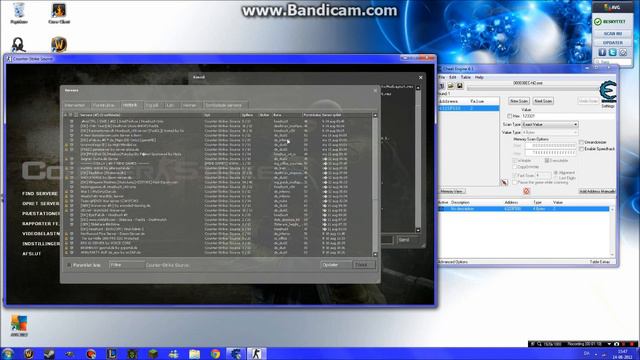The image size is (640, 360).
Task: Enable the Unrandomizer checkbox
Action: click(x=581, y=142)
